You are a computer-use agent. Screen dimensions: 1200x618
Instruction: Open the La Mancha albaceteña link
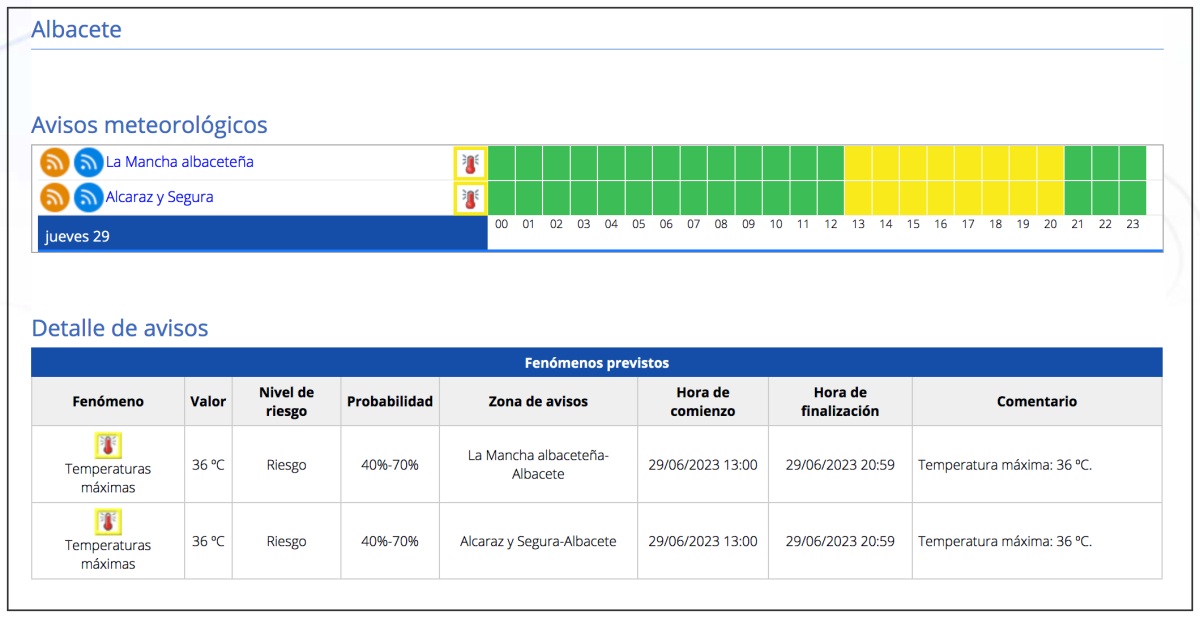[x=180, y=162]
